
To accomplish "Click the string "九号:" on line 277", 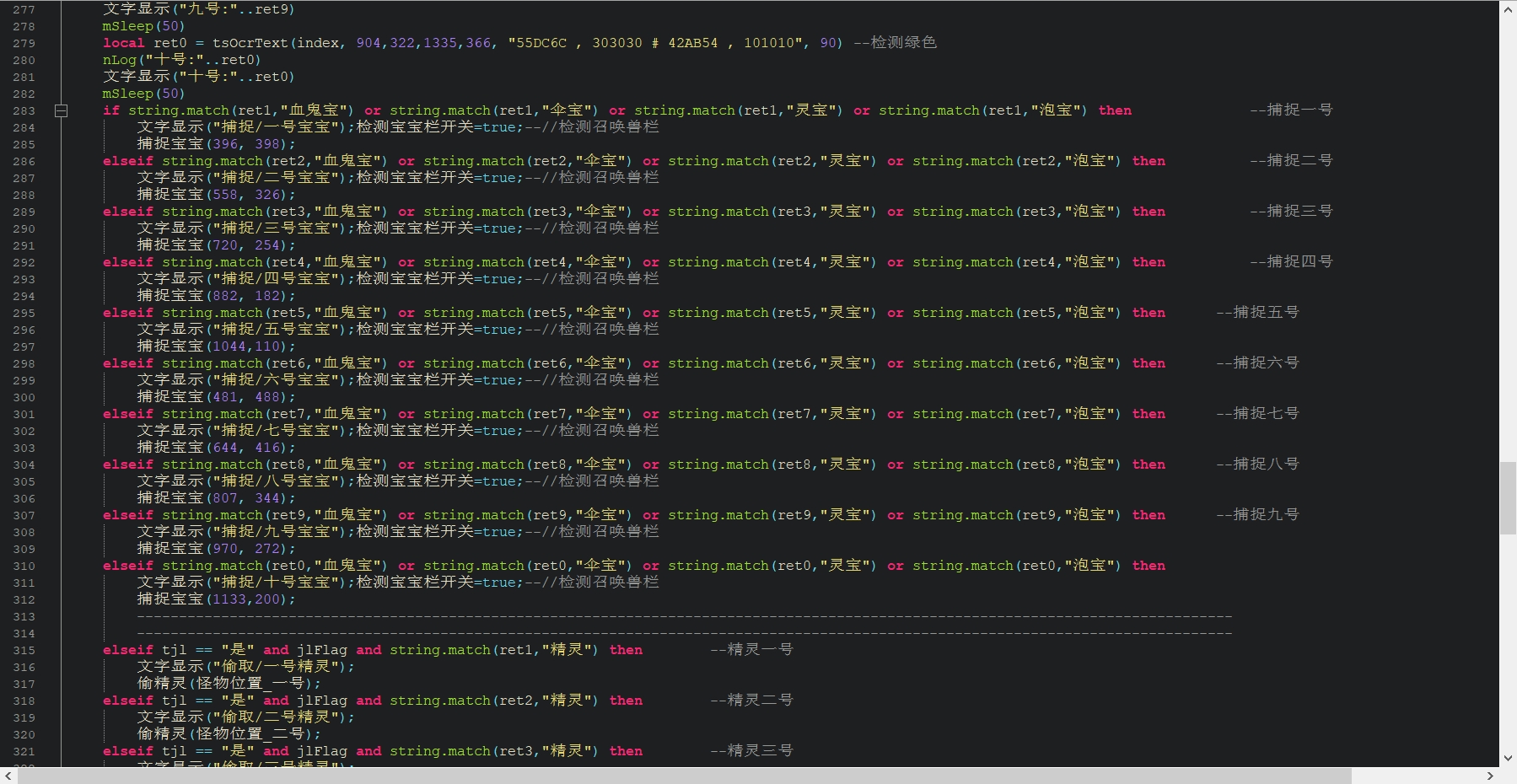I will 208,8.
